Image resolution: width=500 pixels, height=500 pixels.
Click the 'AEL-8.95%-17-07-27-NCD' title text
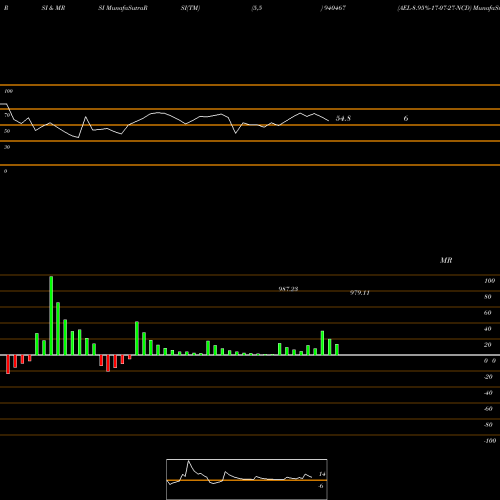(x=434, y=8)
